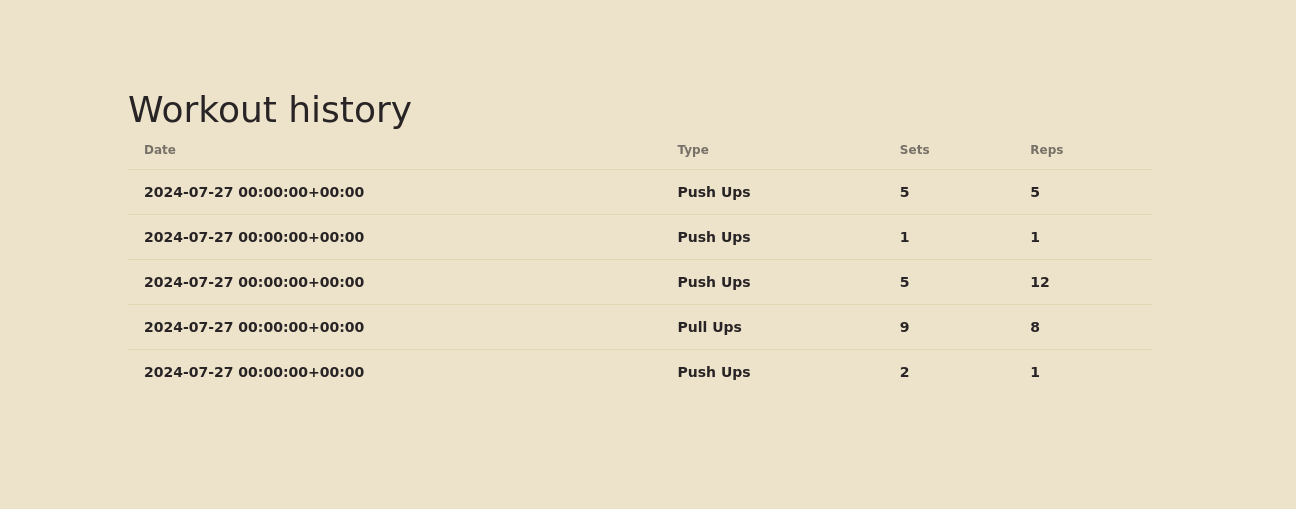
Task: Select the date in the 2-sets row
Action: (x=254, y=372)
